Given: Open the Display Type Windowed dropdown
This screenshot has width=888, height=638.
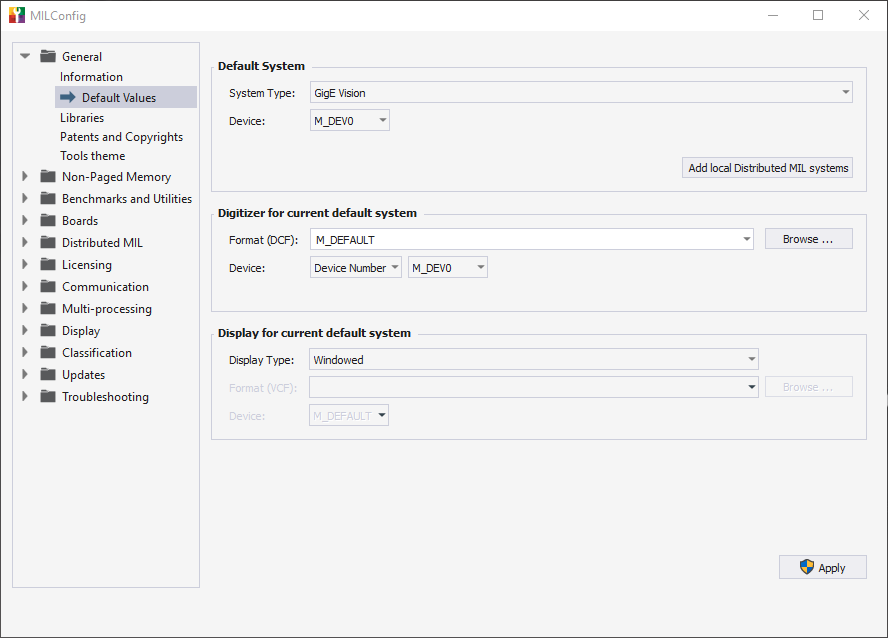Looking at the screenshot, I should (533, 359).
